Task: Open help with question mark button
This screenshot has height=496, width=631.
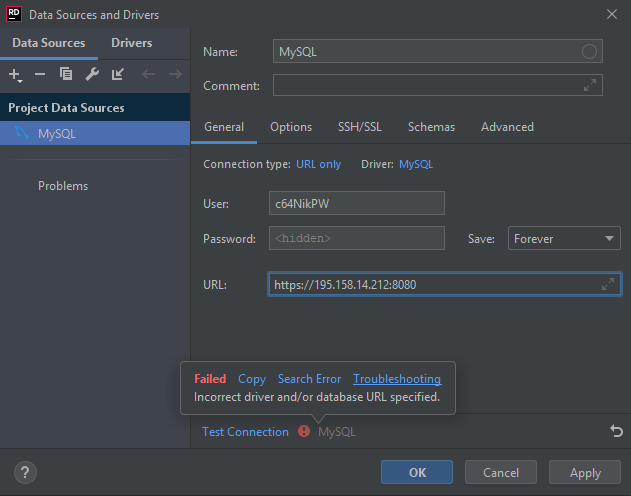Action: tap(25, 473)
